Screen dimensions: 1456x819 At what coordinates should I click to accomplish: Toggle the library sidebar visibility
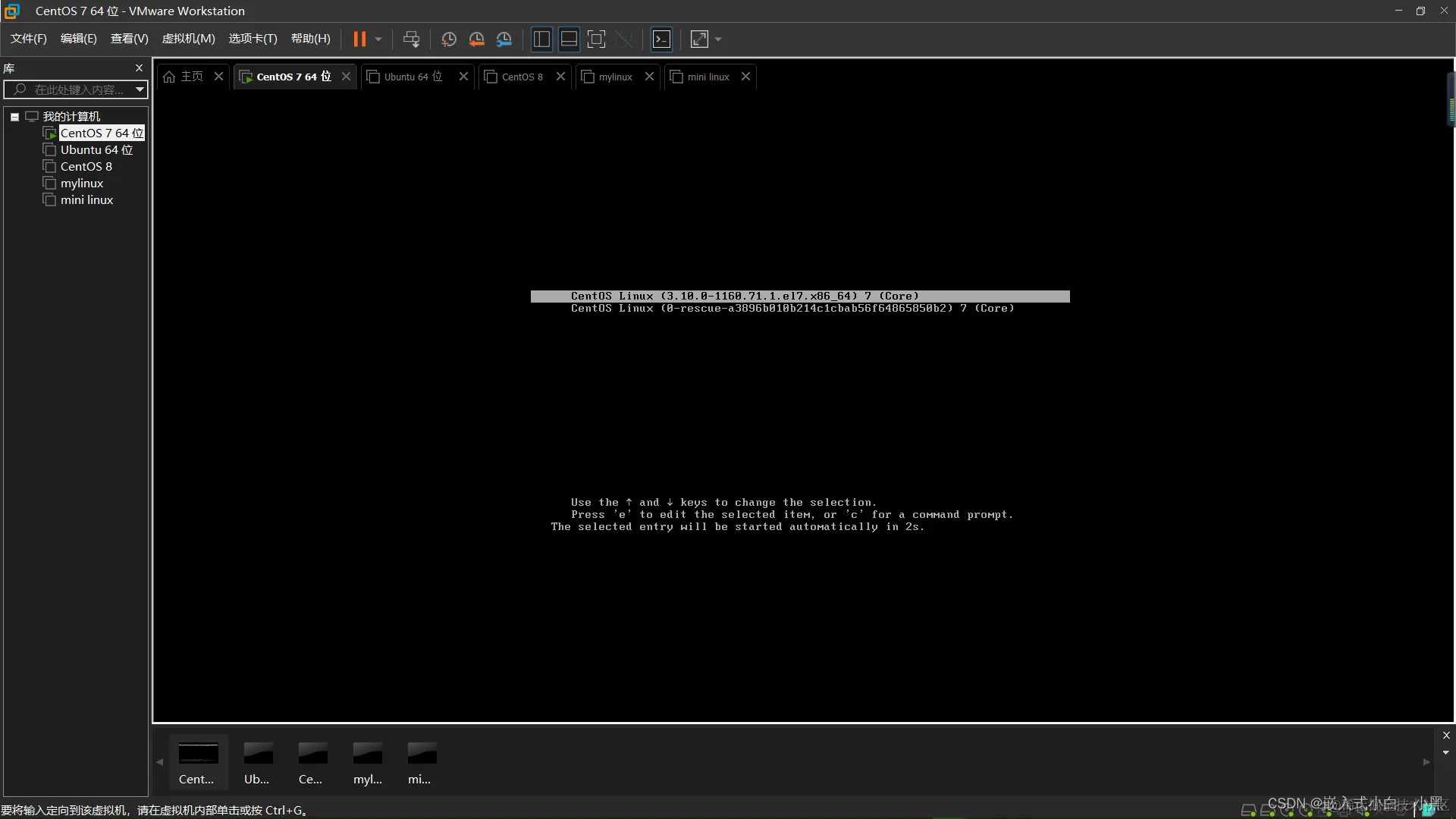(541, 39)
